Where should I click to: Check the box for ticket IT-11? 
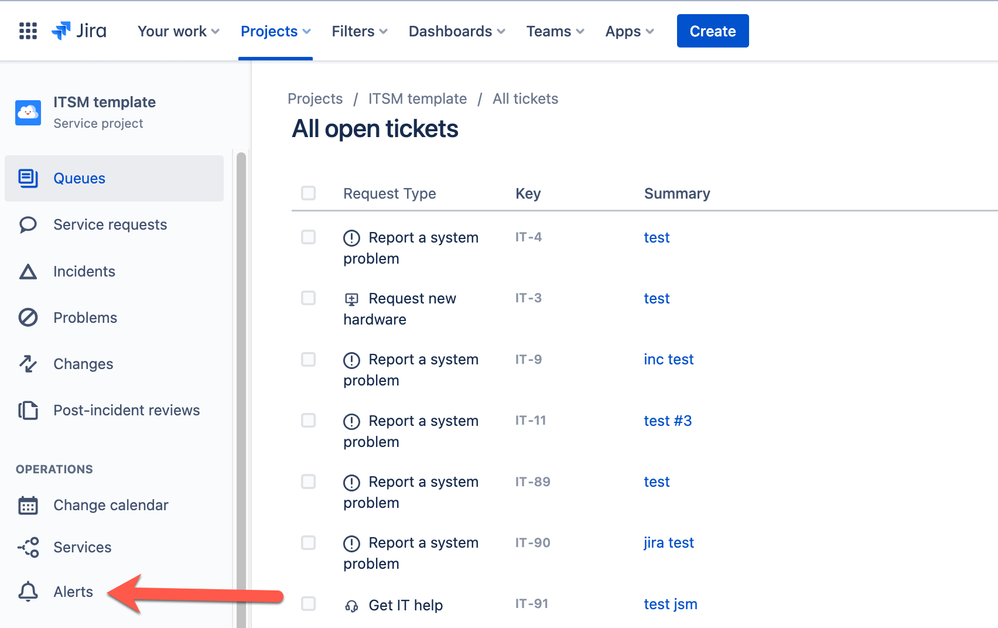coord(308,420)
